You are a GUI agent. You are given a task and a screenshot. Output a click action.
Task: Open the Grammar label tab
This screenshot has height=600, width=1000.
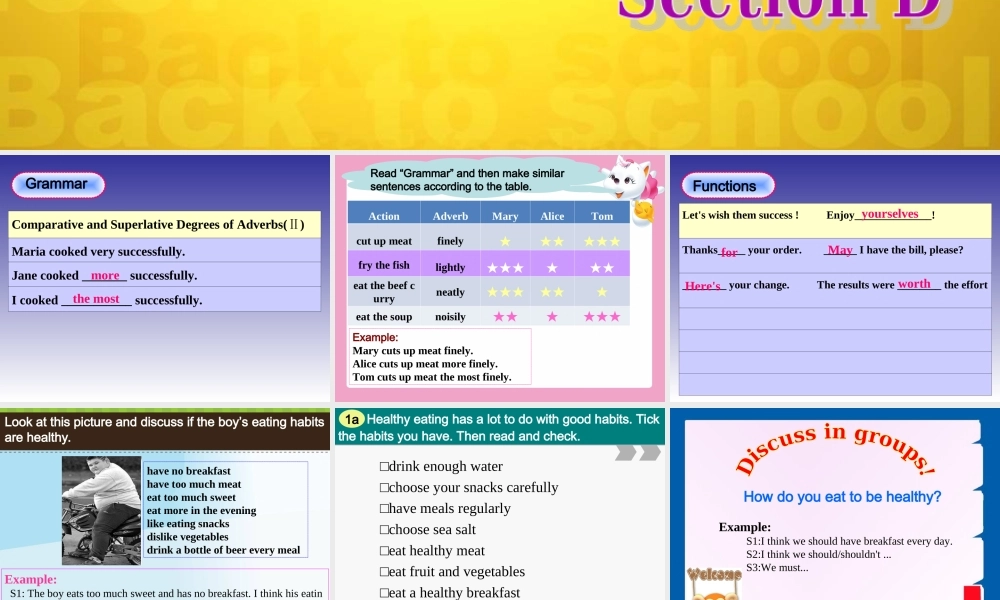coord(57,184)
